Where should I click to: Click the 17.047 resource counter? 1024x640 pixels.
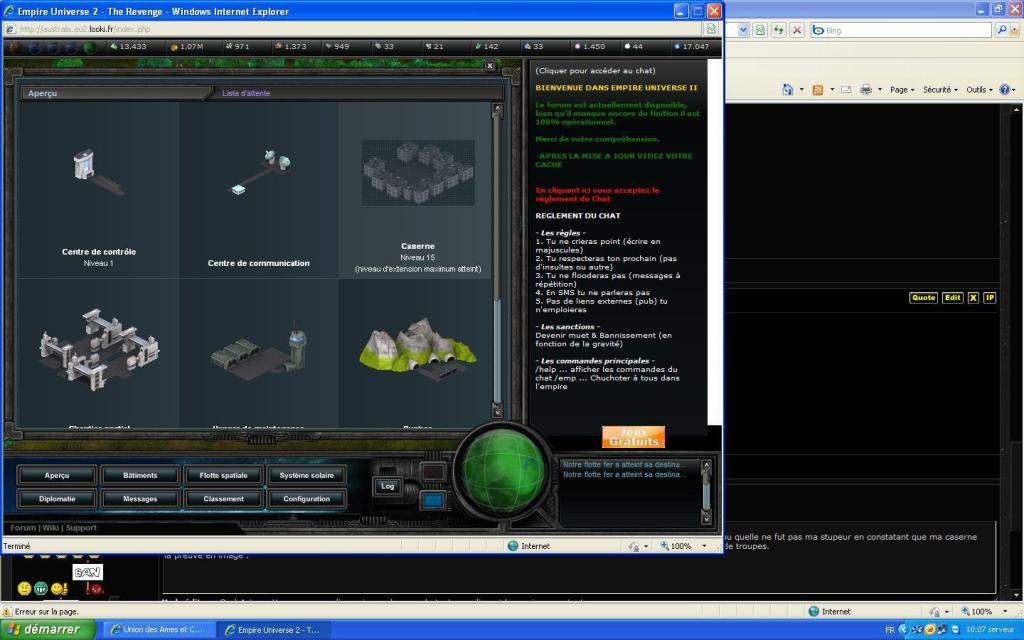click(x=692, y=47)
